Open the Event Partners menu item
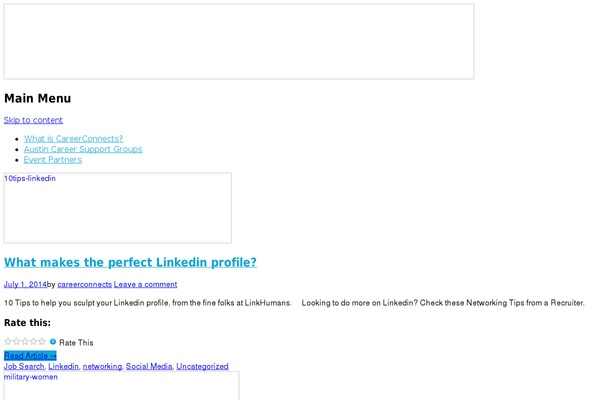The width and height of the screenshot is (600, 400). click(x=53, y=159)
